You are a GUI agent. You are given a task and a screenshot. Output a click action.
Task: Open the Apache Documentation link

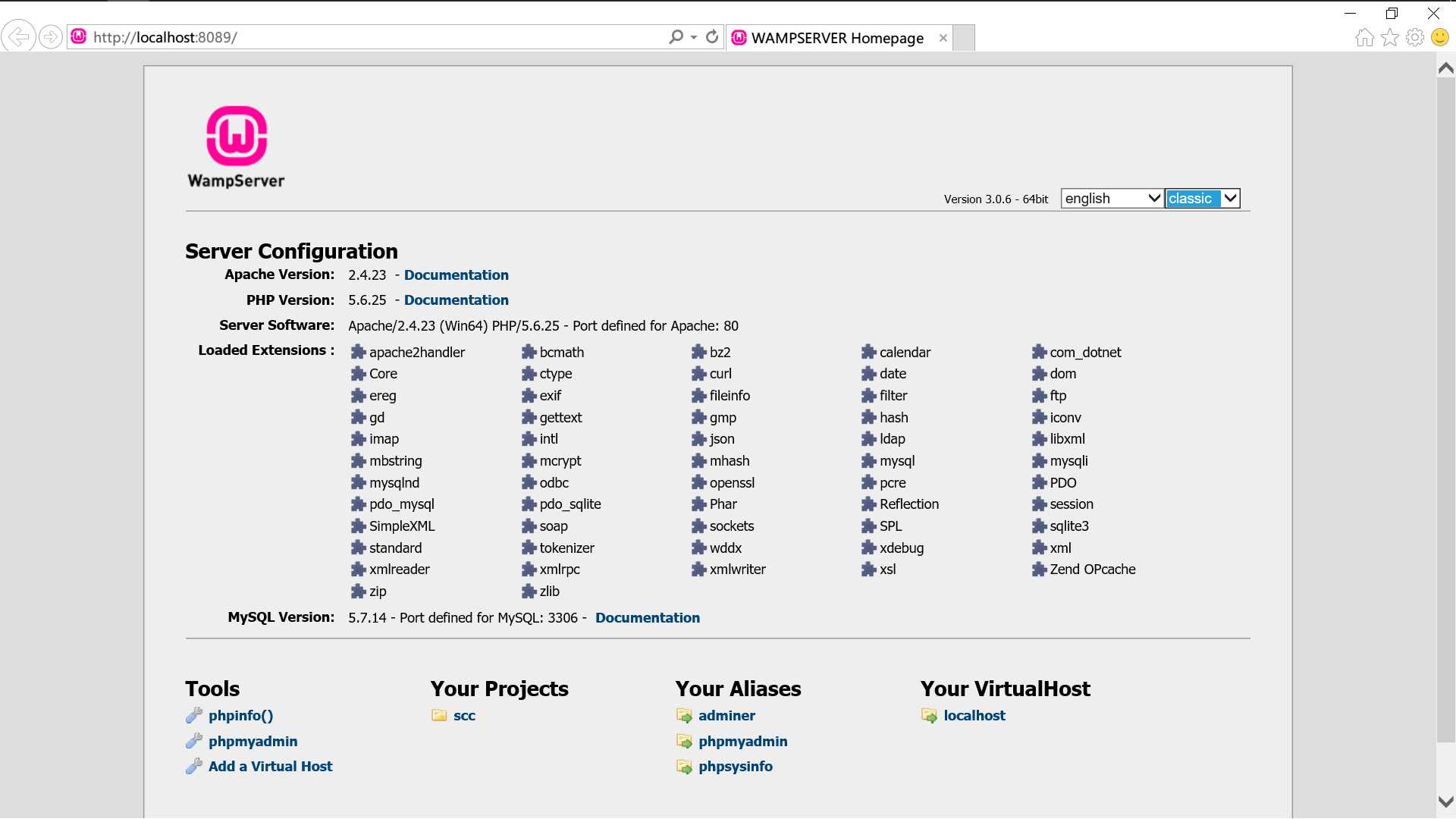tap(456, 275)
